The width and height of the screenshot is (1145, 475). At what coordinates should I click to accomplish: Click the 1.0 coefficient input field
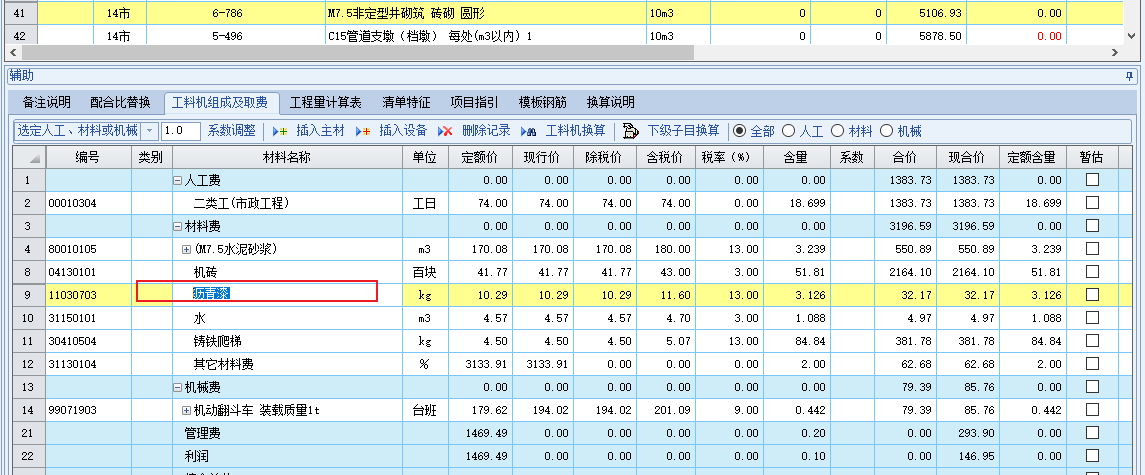pos(180,131)
